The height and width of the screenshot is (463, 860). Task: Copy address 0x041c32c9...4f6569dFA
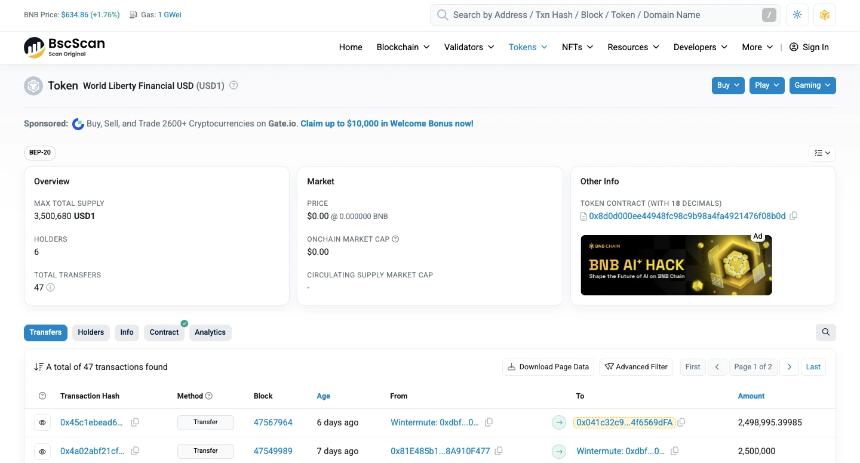[681, 422]
